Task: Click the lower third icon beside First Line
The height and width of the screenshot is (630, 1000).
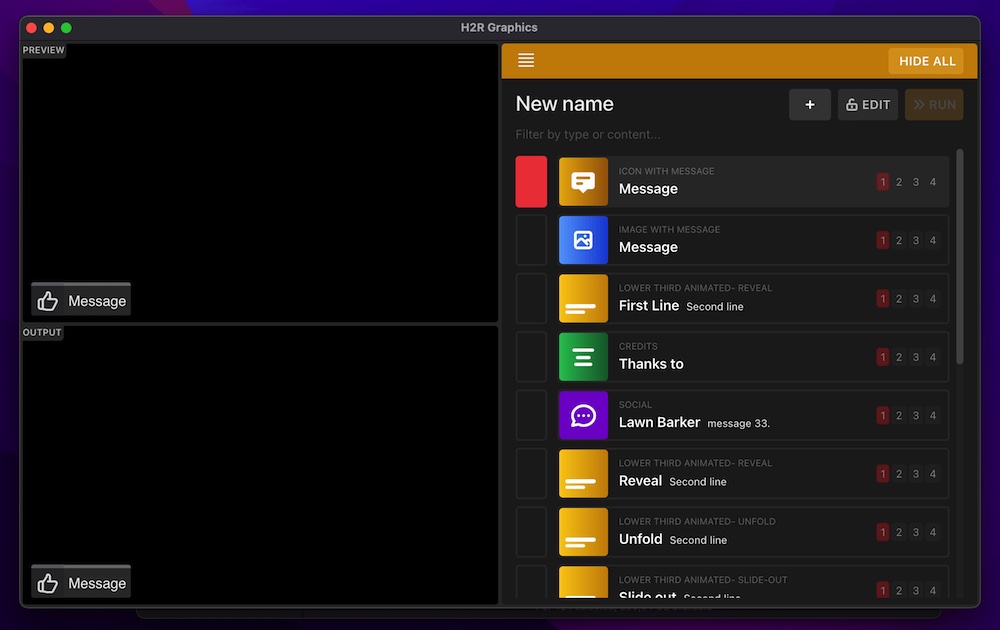Action: (x=583, y=298)
